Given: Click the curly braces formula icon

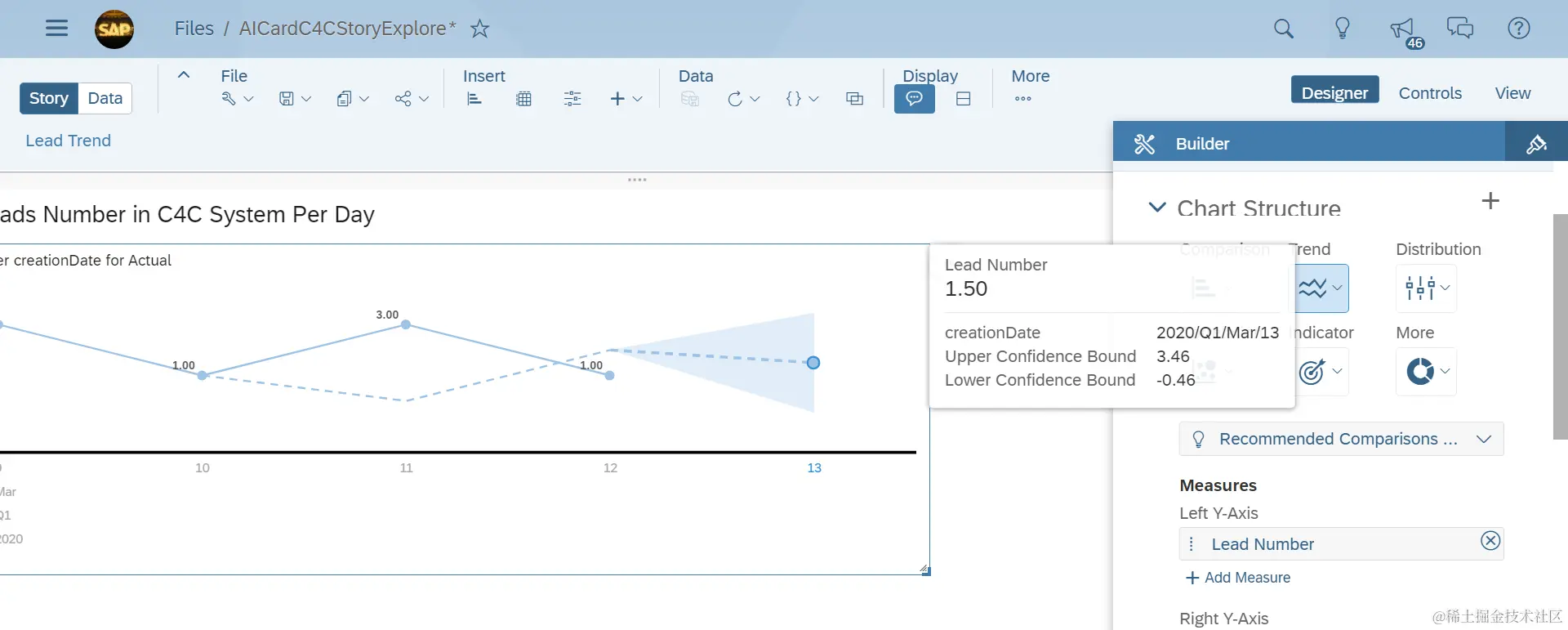Looking at the screenshot, I should pyautogui.click(x=793, y=99).
